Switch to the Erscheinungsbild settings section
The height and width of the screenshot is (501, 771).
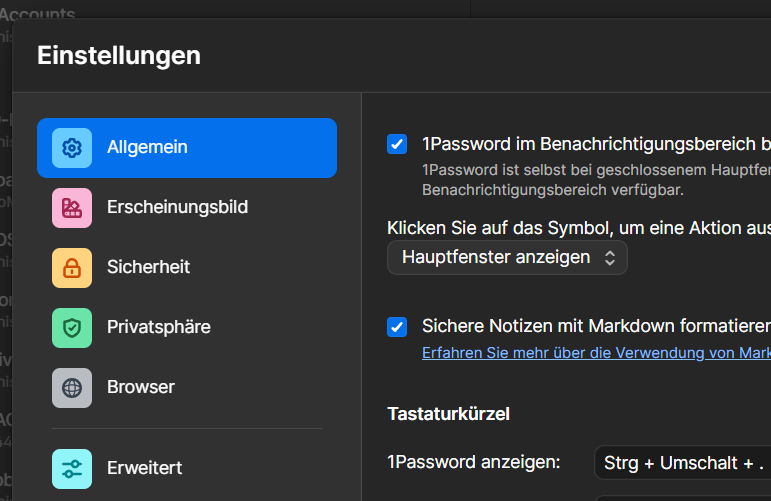177,208
